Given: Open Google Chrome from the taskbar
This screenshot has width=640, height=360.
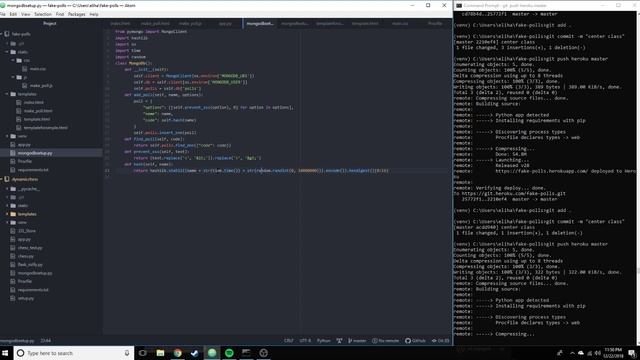Looking at the screenshot, I should click(178, 353).
